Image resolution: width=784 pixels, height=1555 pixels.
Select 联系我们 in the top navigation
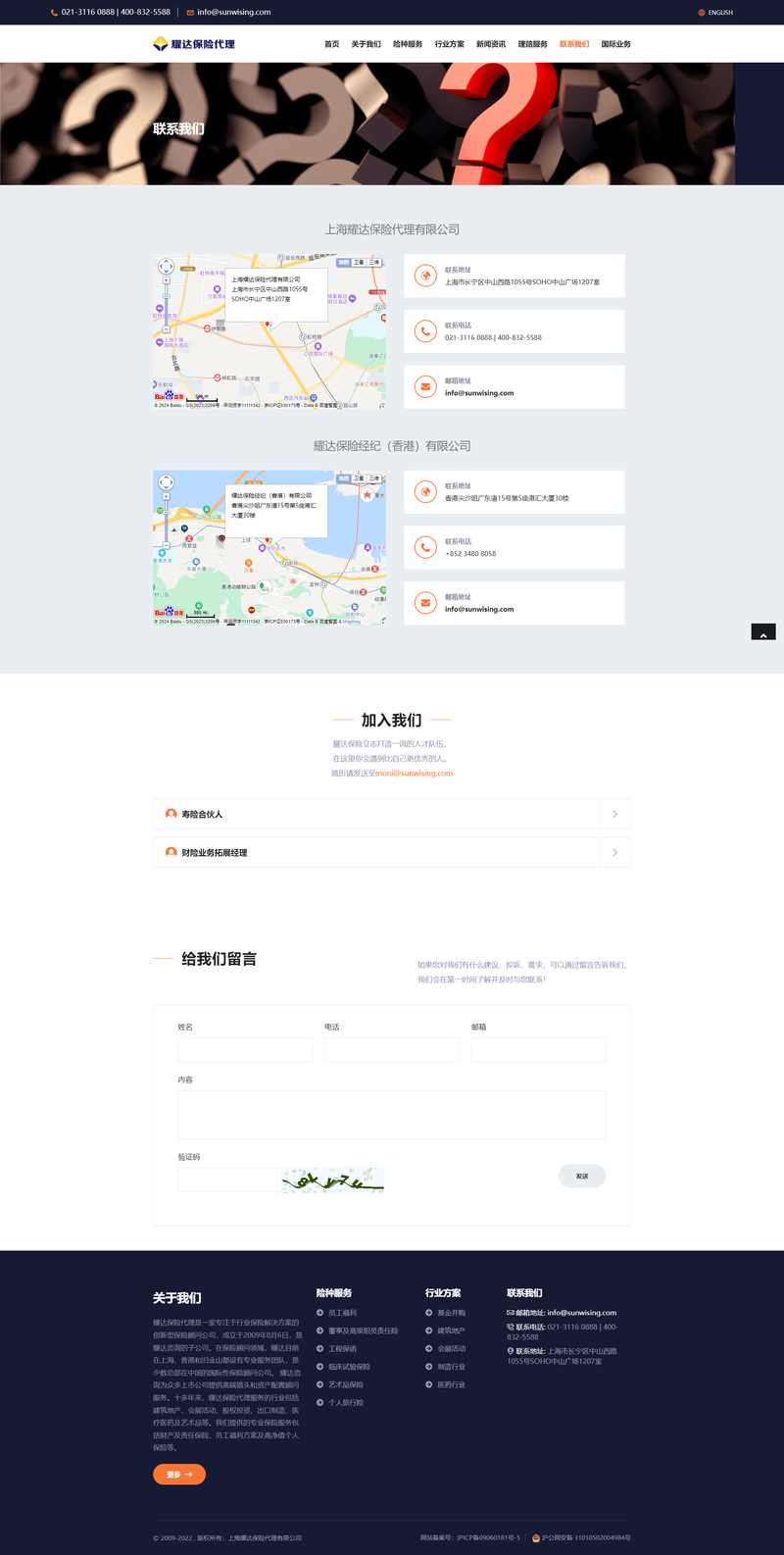[574, 44]
